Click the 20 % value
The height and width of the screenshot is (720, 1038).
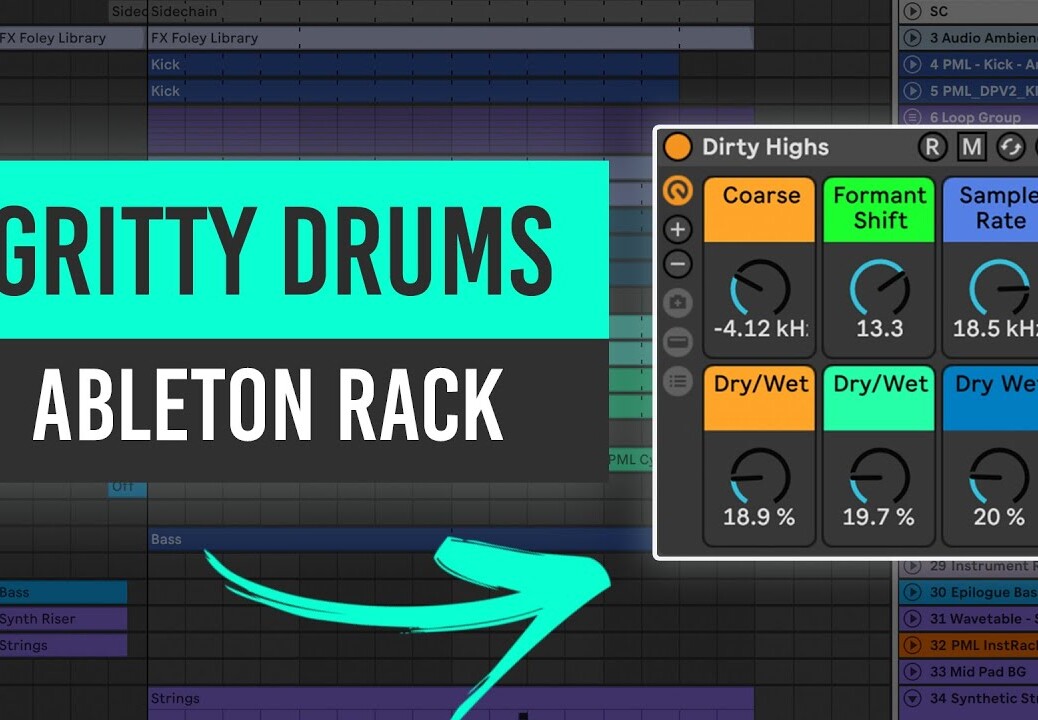[x=999, y=517]
